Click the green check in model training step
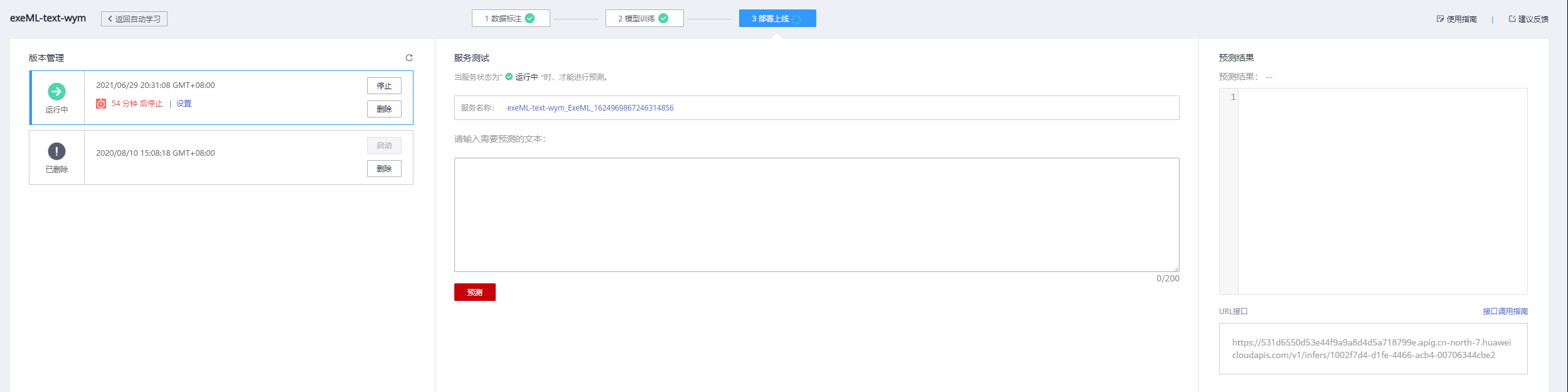Image resolution: width=1568 pixels, height=392 pixels. click(x=663, y=18)
